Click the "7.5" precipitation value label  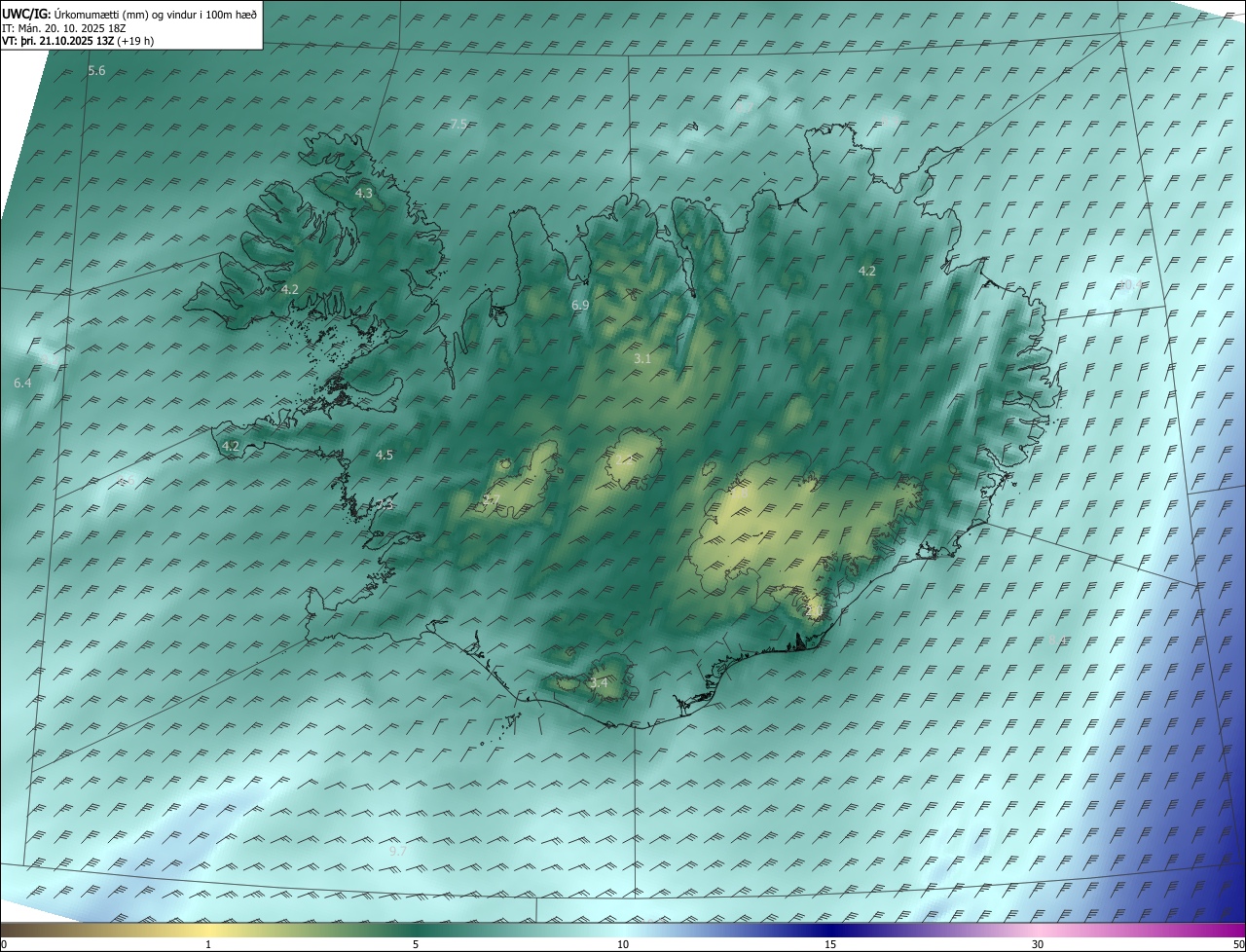click(458, 124)
